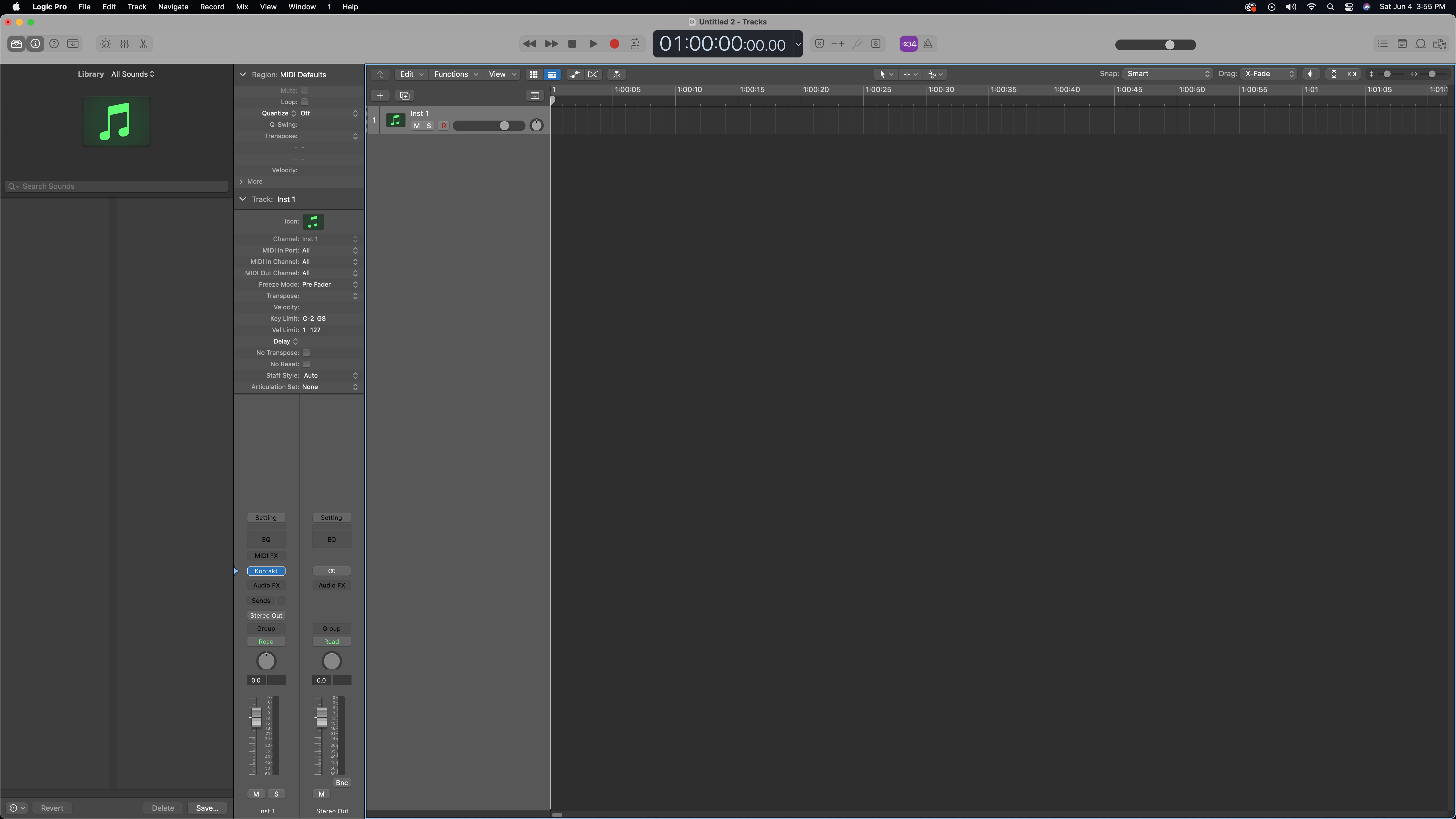Click the add new track plus button
The height and width of the screenshot is (819, 1456).
(x=380, y=96)
